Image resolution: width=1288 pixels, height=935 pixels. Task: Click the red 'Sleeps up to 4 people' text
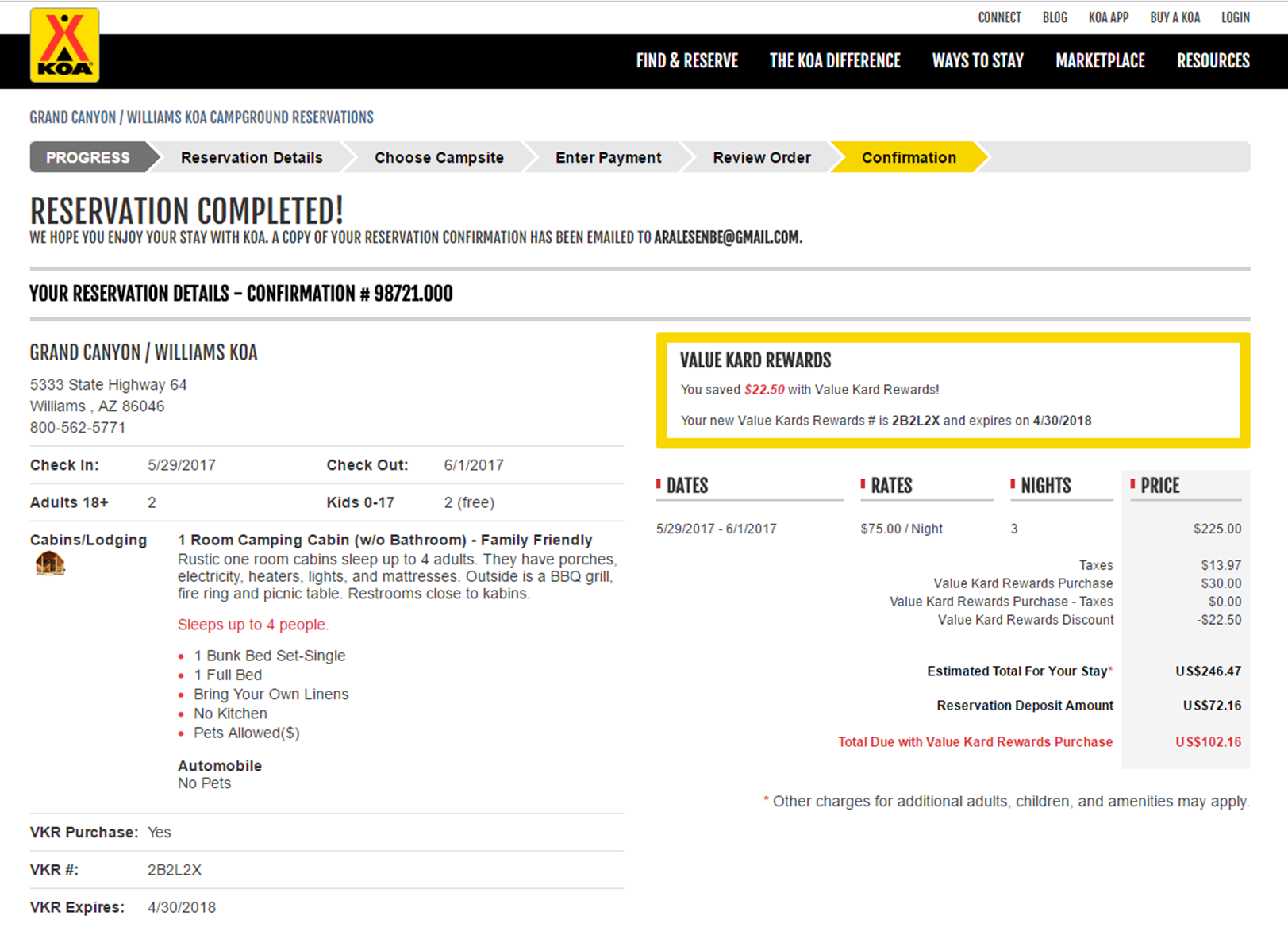(252, 625)
